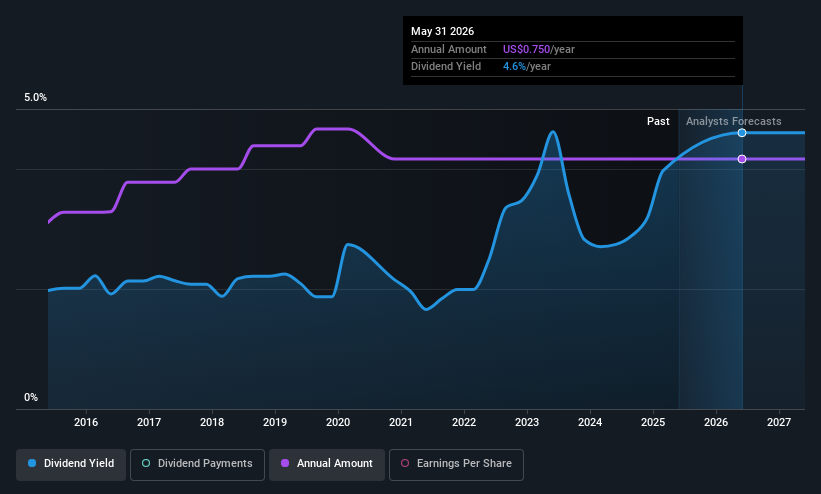This screenshot has width=821, height=494.
Task: Show the Earnings Per Share series
Action: (x=456, y=465)
